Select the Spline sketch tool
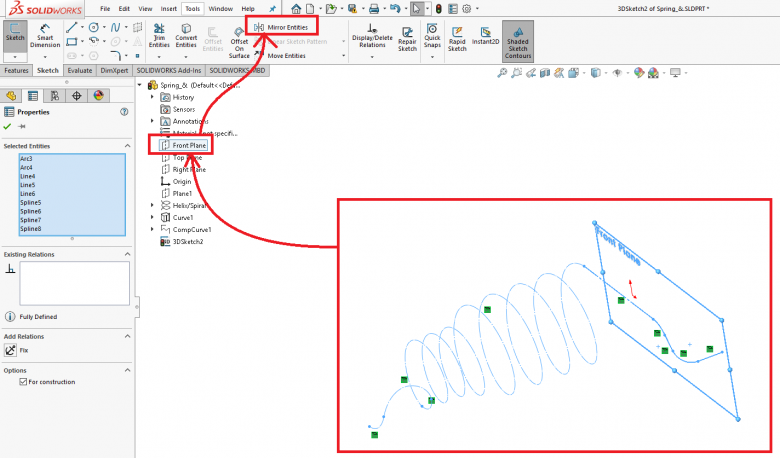Viewport: 780px width, 458px height. tap(115, 27)
